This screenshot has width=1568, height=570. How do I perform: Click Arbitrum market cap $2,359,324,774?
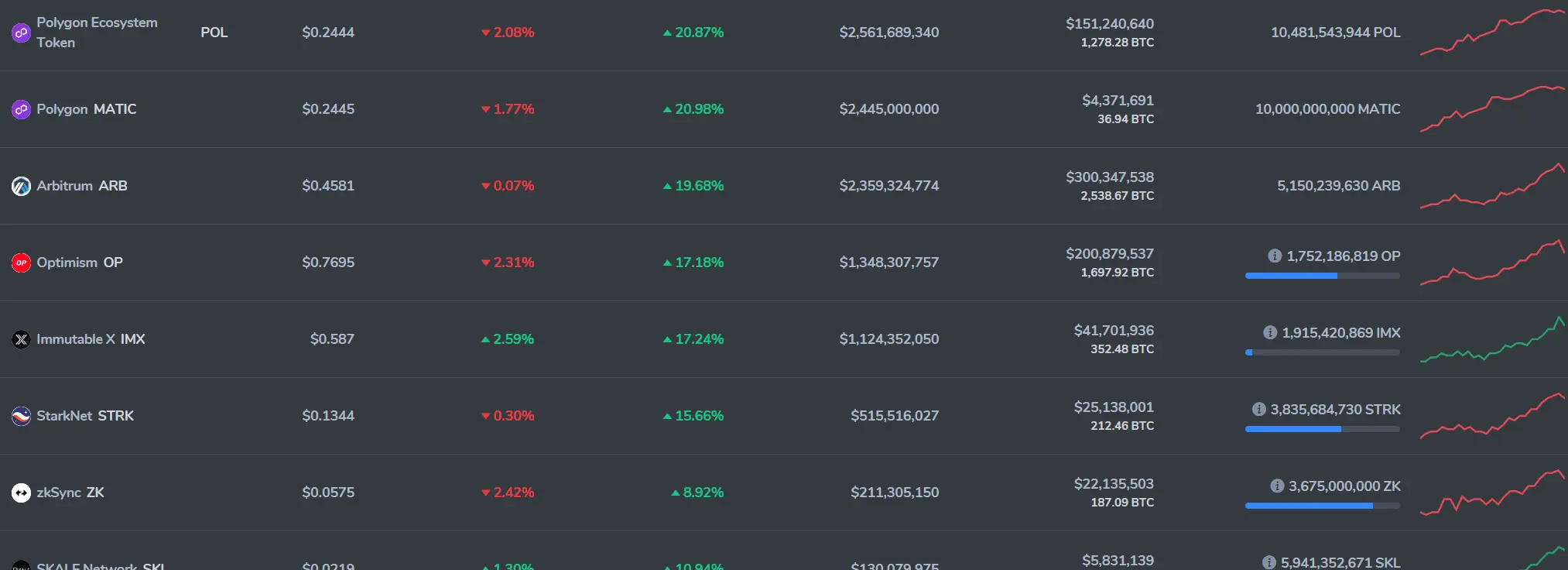pos(889,186)
